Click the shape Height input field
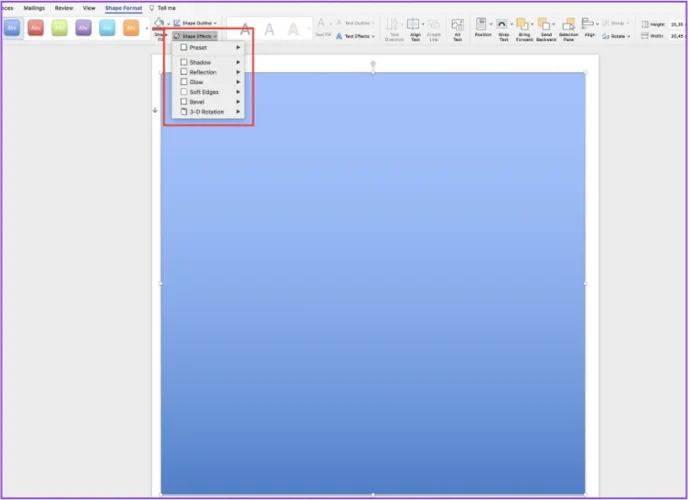Screen dimensions: 690x500 click(x=679, y=22)
